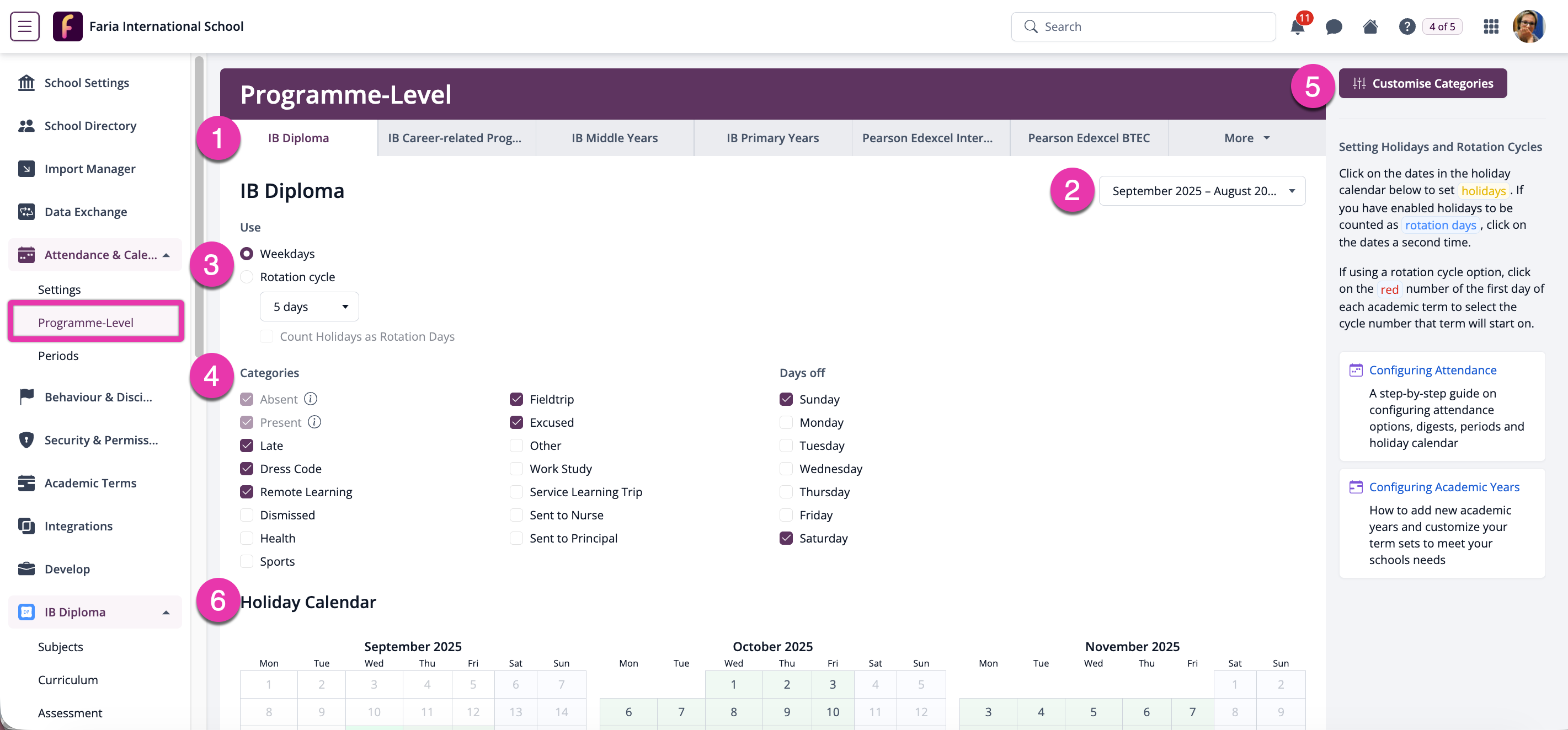The height and width of the screenshot is (730, 1568).
Task: Click the search magnifier icon
Action: (x=1030, y=26)
